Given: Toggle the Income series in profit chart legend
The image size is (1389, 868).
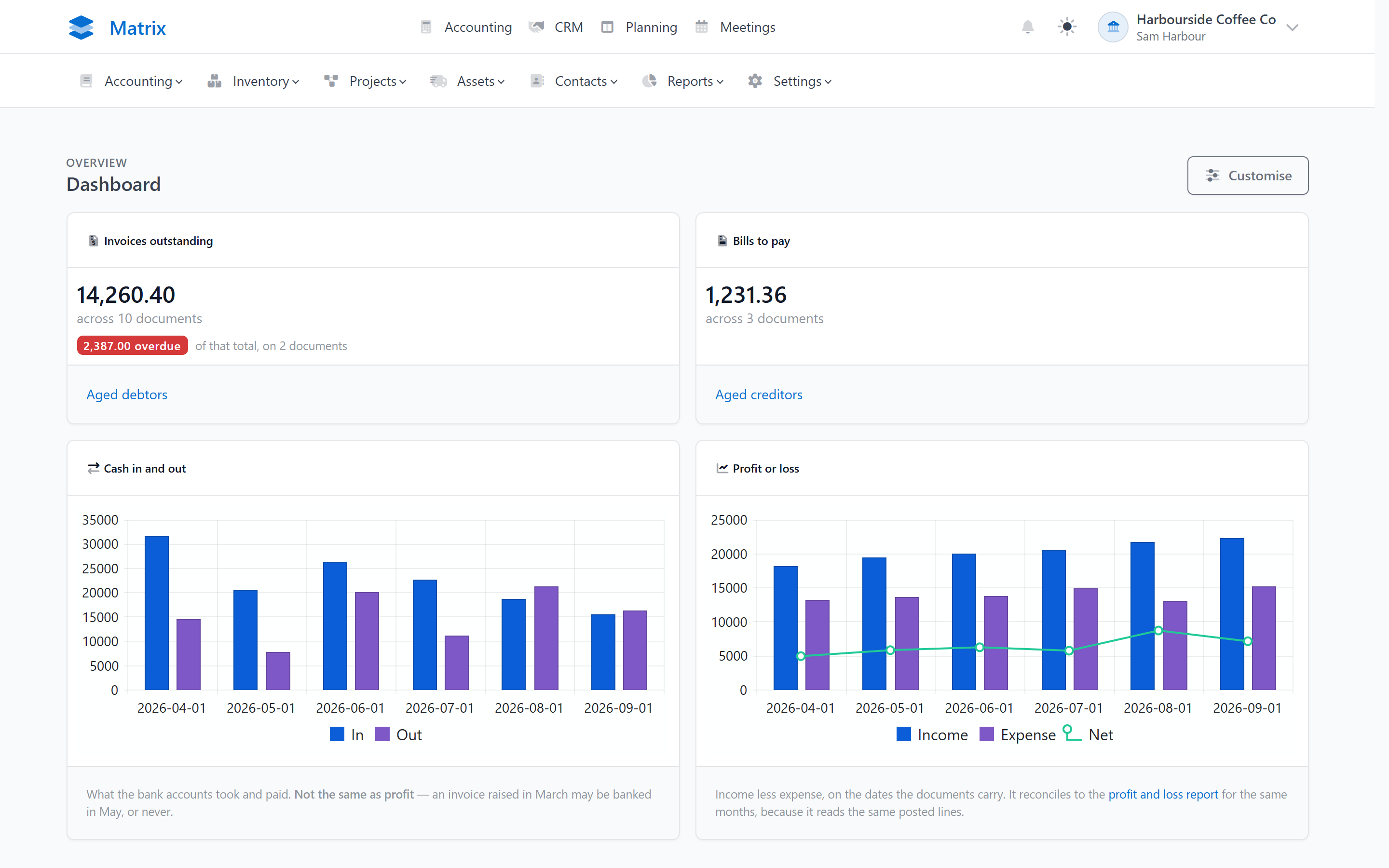Looking at the screenshot, I should tap(932, 735).
